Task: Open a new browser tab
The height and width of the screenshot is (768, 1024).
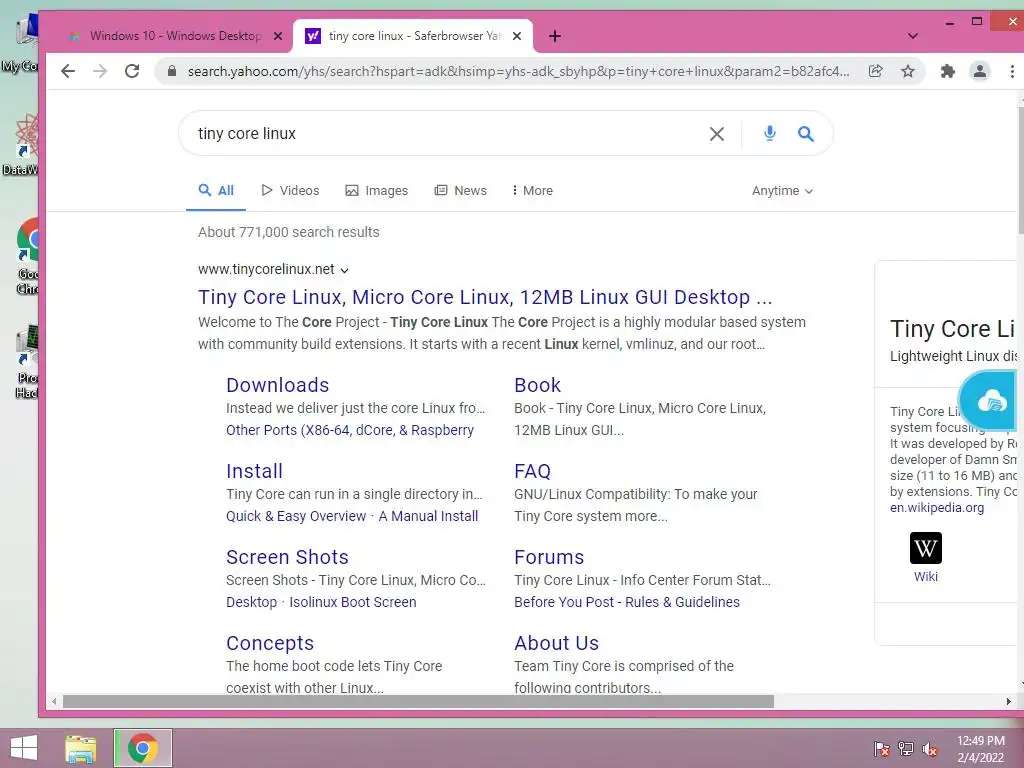Action: pos(554,36)
